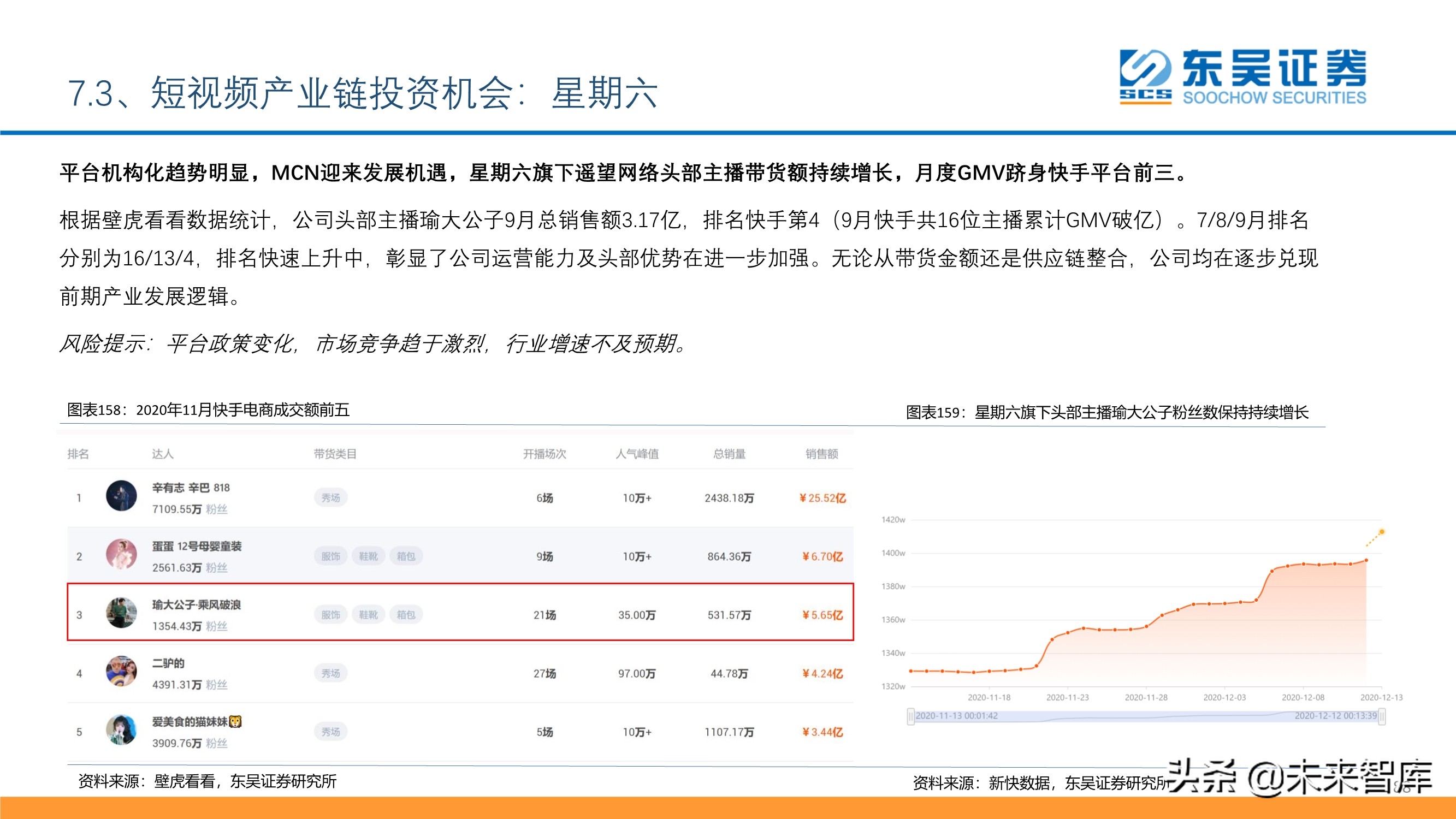The height and width of the screenshot is (819, 1456).
Task: Click avatar of 辛有志 辛巴 818
Action: coord(122,496)
